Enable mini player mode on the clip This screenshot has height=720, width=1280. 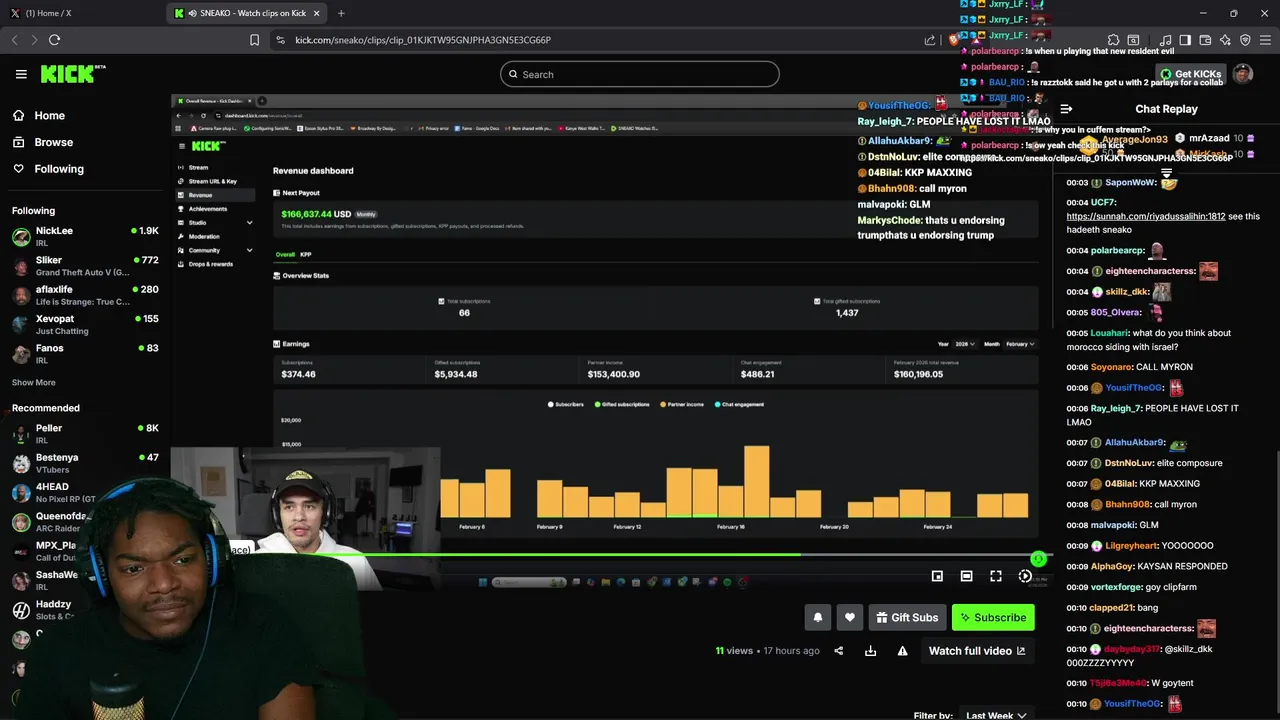point(937,576)
